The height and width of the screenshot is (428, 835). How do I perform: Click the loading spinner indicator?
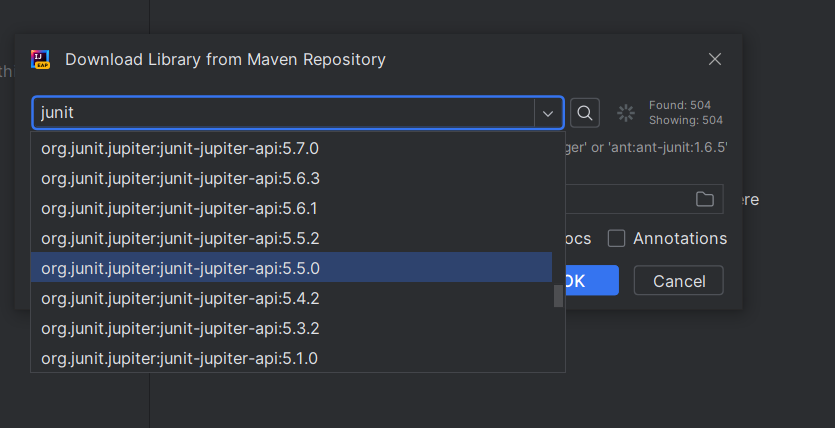pos(626,113)
